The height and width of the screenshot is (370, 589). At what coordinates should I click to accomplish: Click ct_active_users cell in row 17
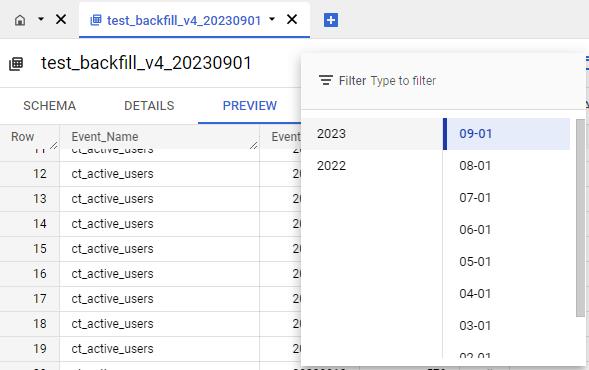(x=159, y=299)
